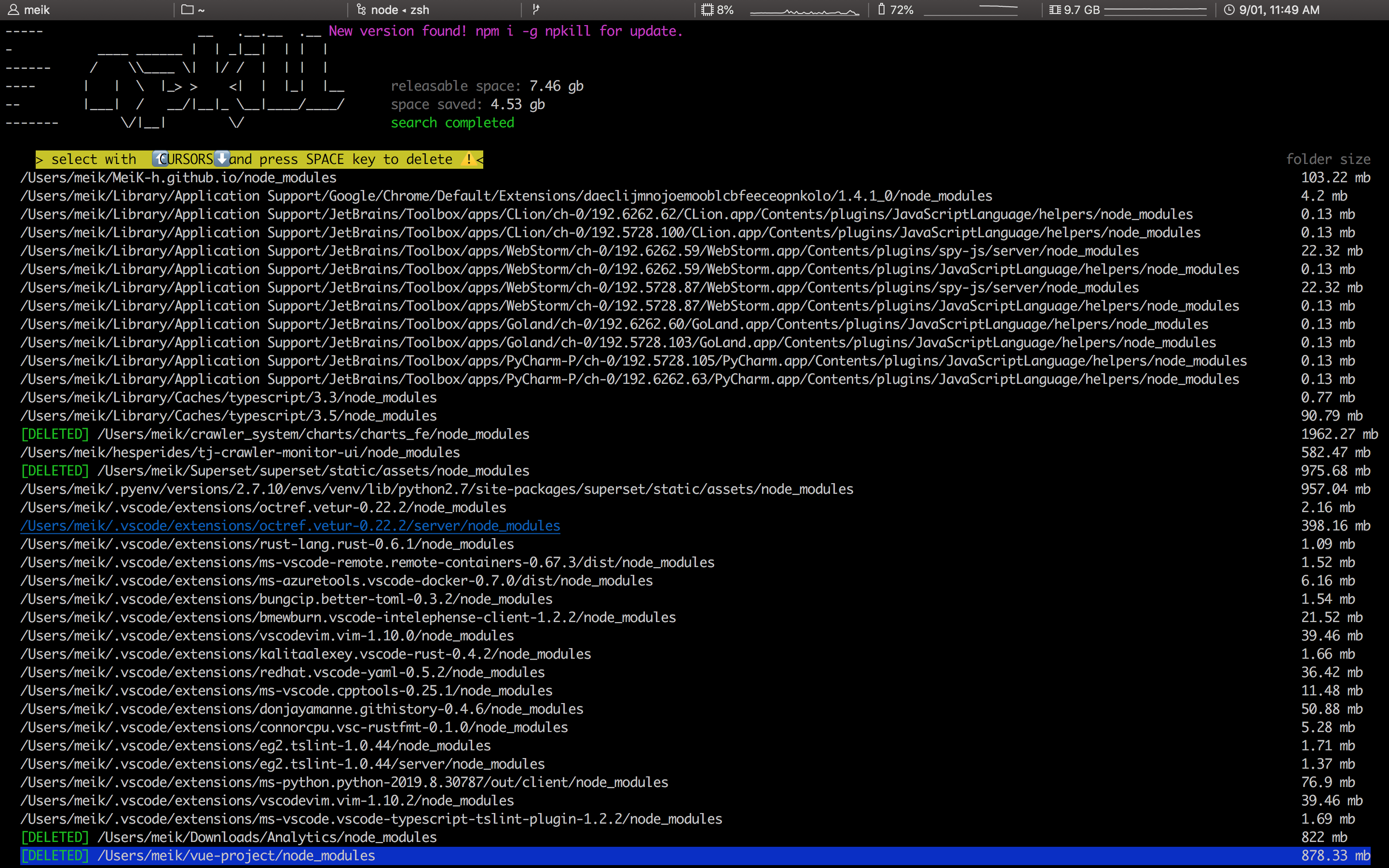Select the highlighted vue-project node_modules row
The width and height of the screenshot is (1389, 868).
pos(236,855)
